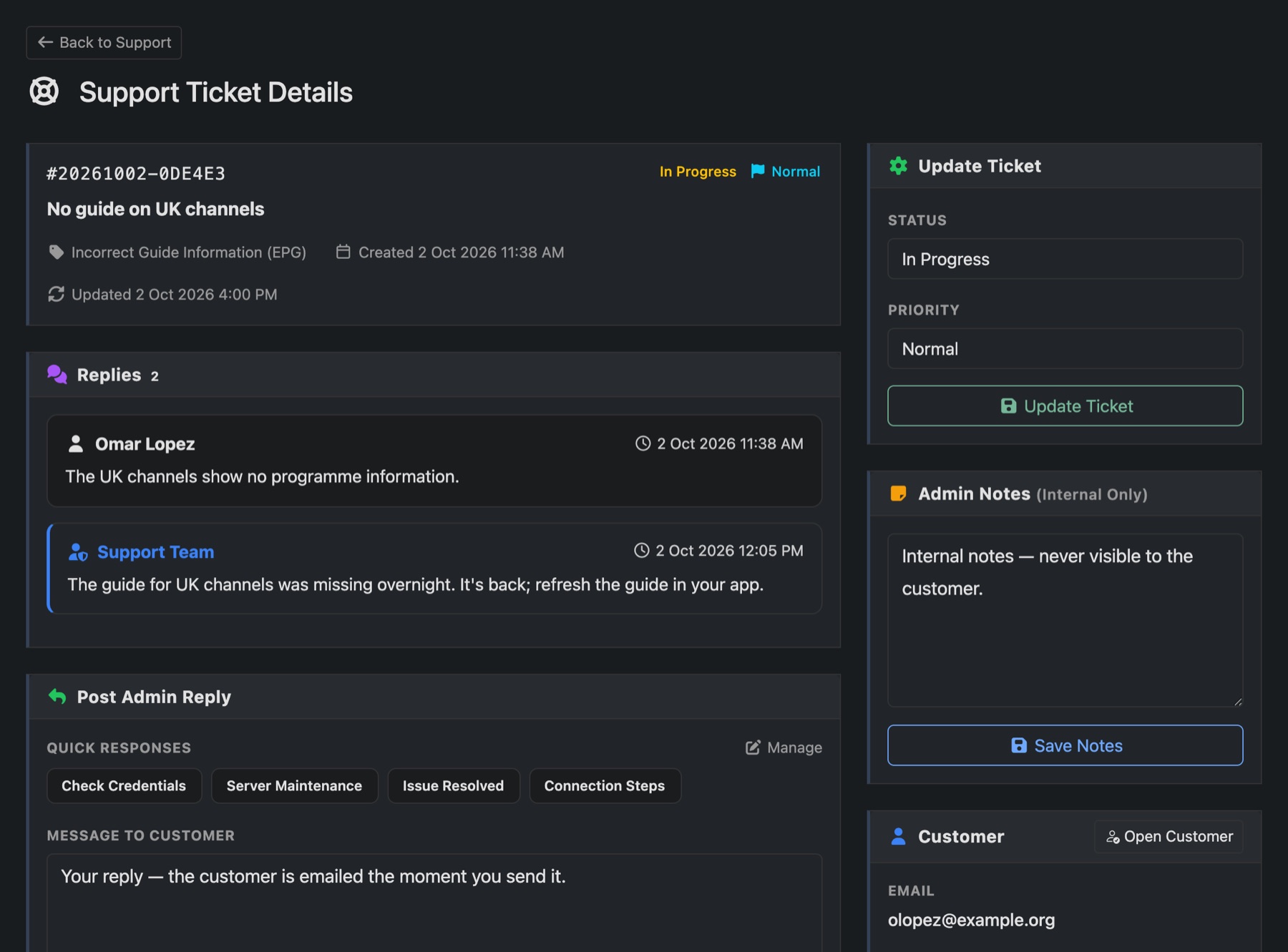Open the Priority dropdown showing Normal
This screenshot has width=1288, height=952.
[1065, 348]
